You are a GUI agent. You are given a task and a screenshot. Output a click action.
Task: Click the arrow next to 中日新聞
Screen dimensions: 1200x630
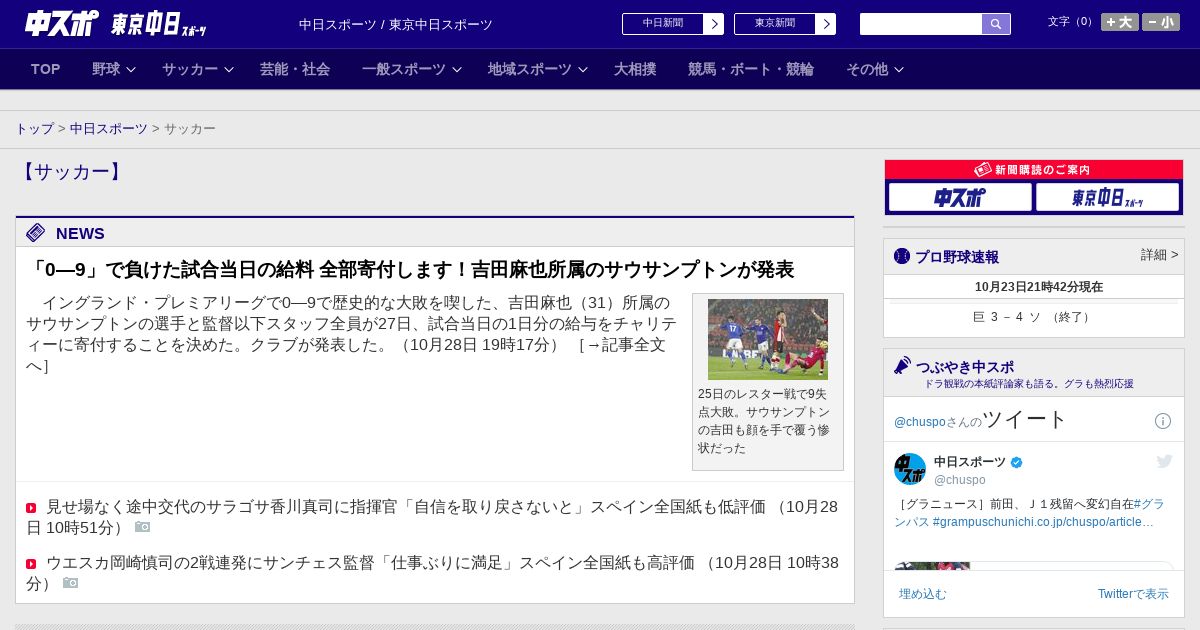pyautogui.click(x=714, y=24)
